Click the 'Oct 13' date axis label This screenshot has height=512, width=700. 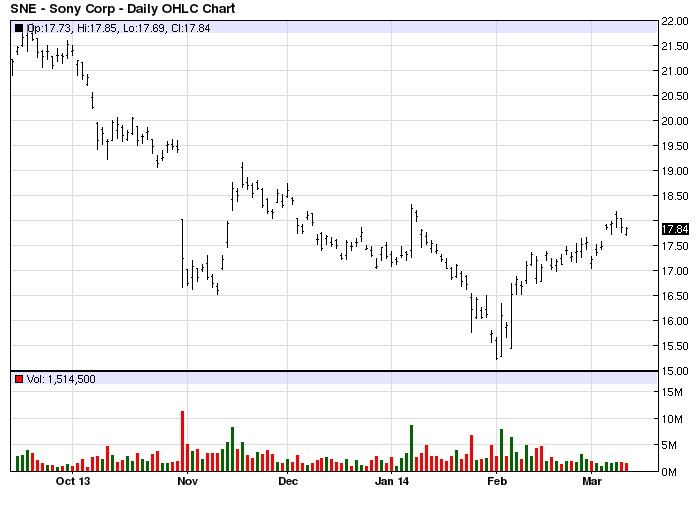coord(73,481)
